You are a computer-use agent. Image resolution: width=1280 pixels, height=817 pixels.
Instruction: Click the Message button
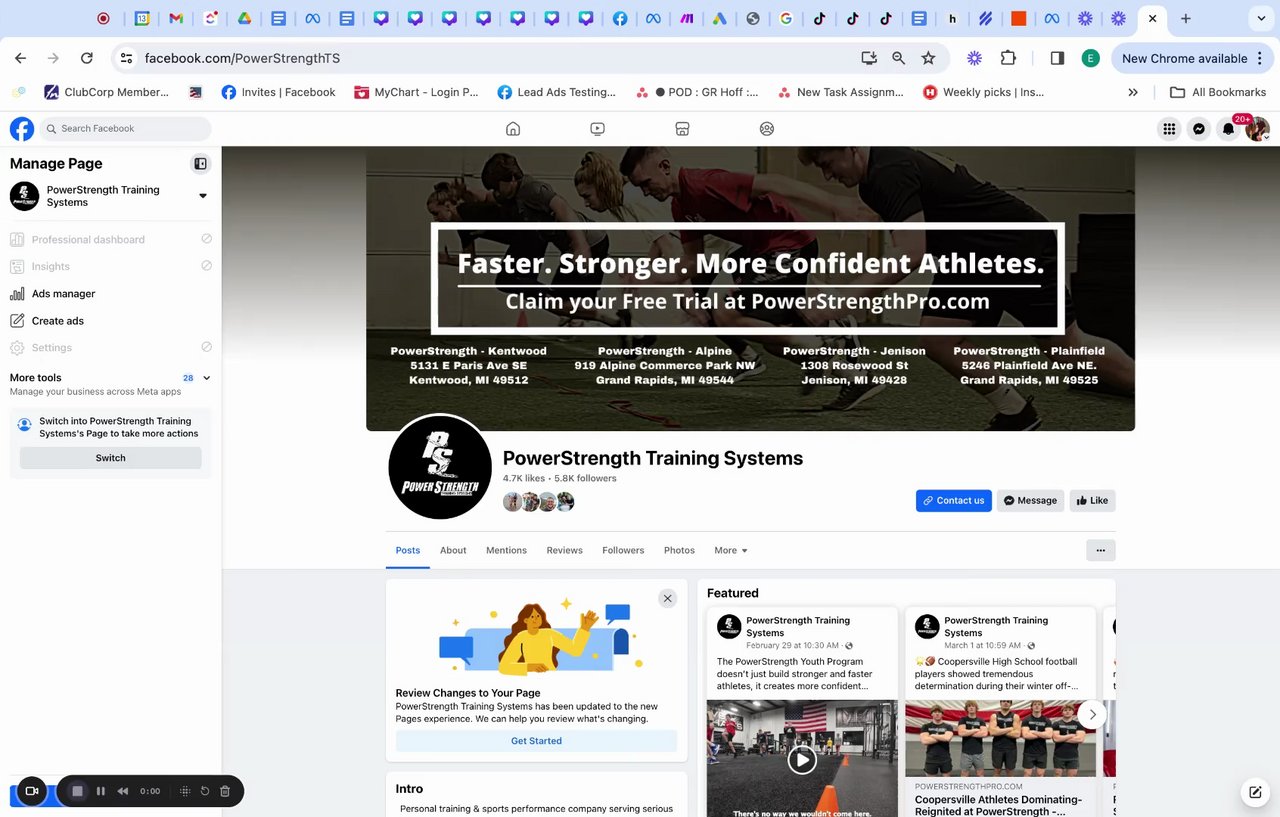[1030, 500]
